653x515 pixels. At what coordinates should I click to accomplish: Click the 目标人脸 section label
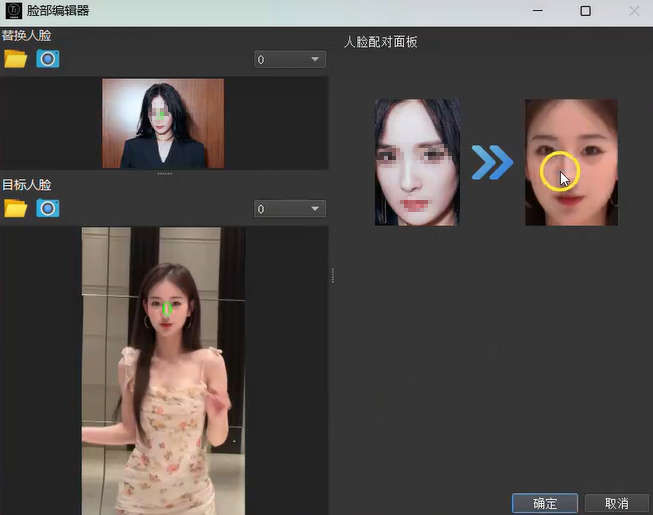27,184
